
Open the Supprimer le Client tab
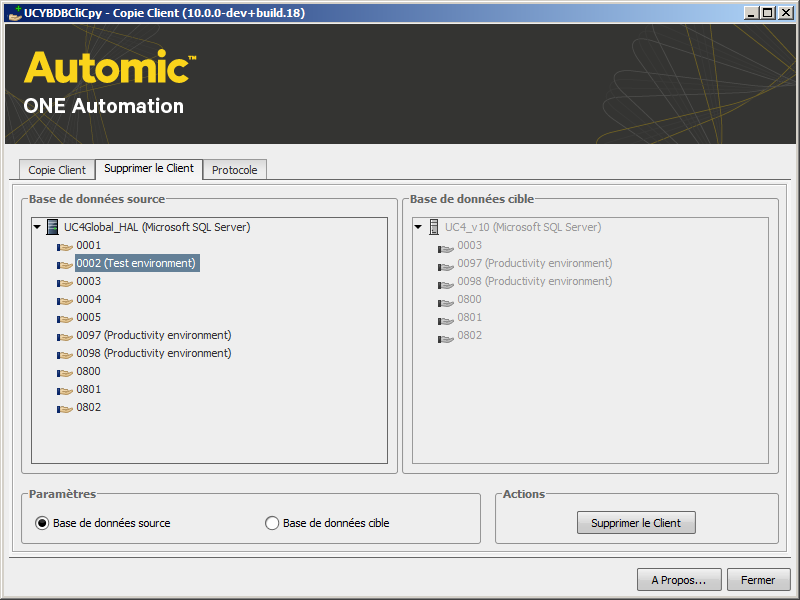click(149, 168)
